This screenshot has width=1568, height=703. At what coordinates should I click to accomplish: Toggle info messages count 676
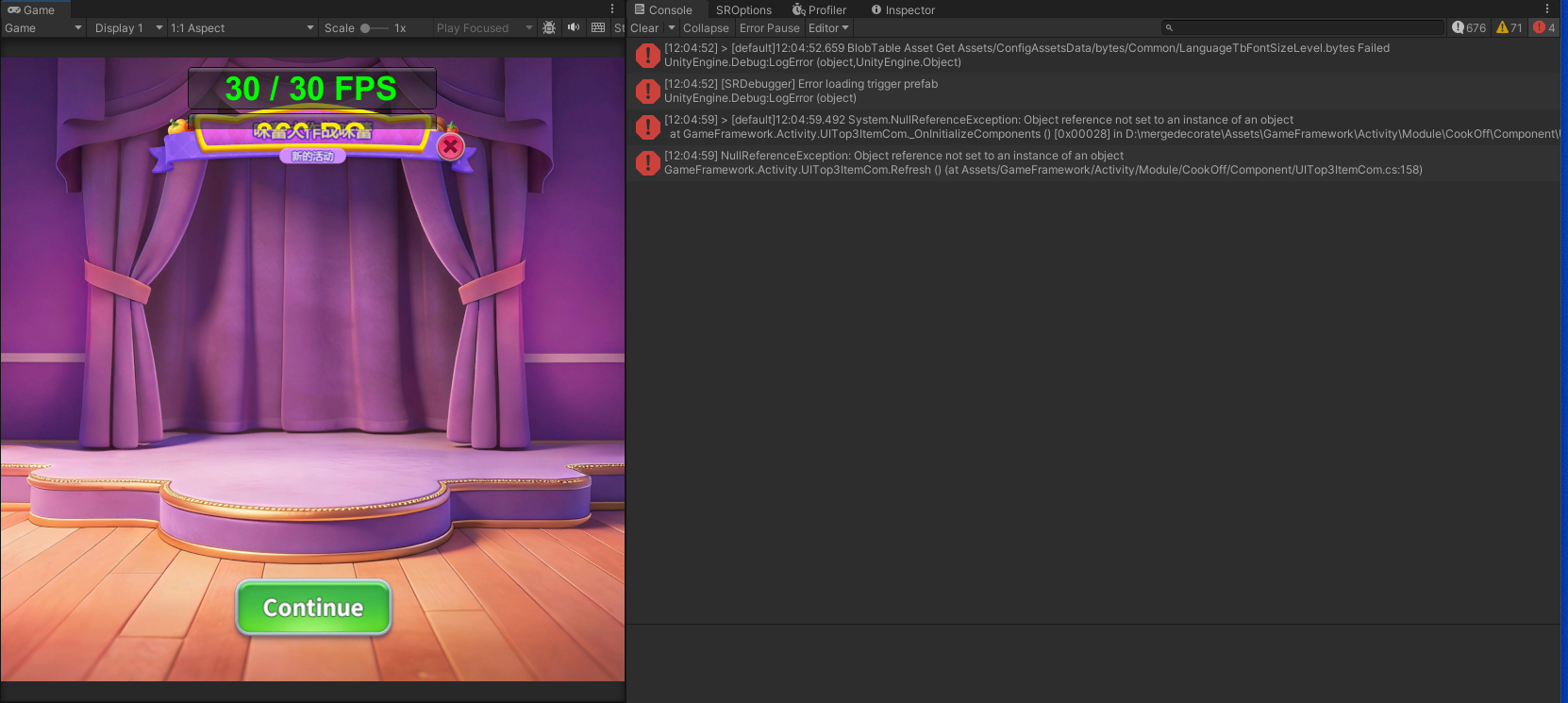tap(1469, 27)
